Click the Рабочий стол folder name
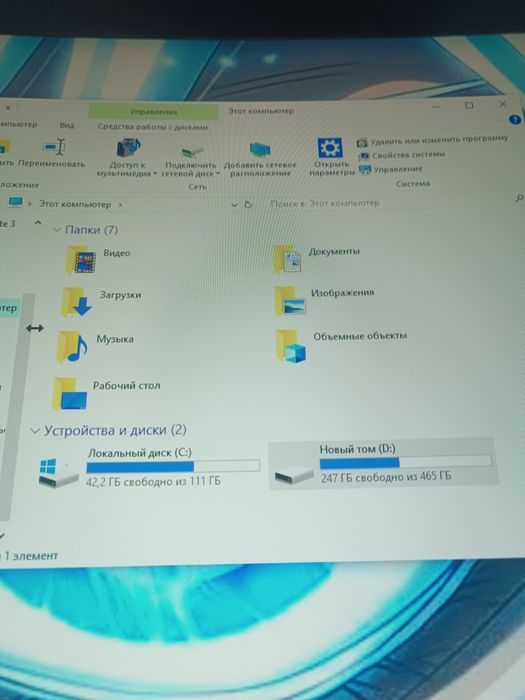 126,386
